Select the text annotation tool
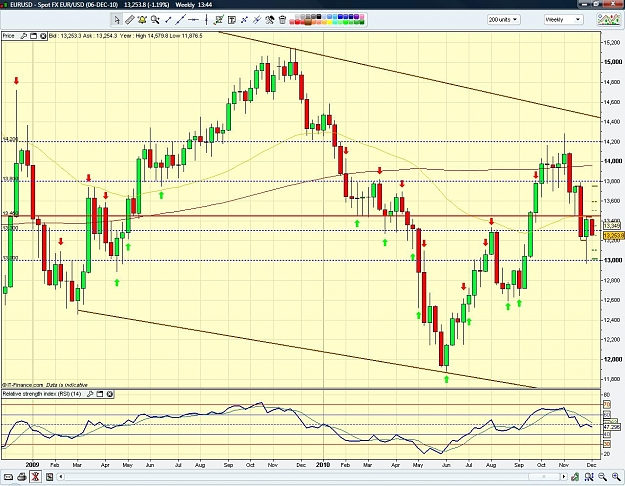This screenshot has height=486, width=625. pyautogui.click(x=232, y=20)
